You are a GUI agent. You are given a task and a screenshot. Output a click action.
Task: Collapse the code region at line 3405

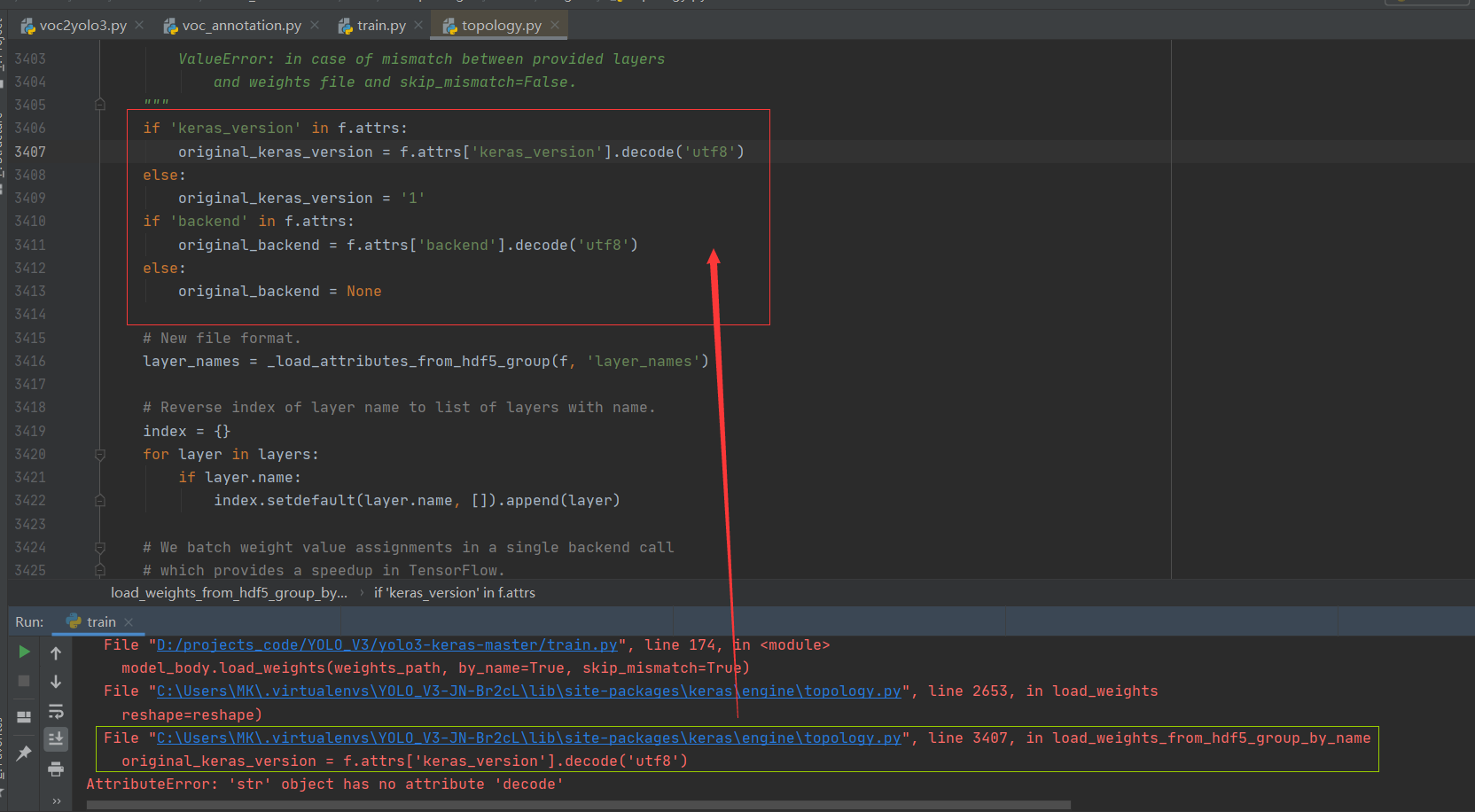(99, 104)
